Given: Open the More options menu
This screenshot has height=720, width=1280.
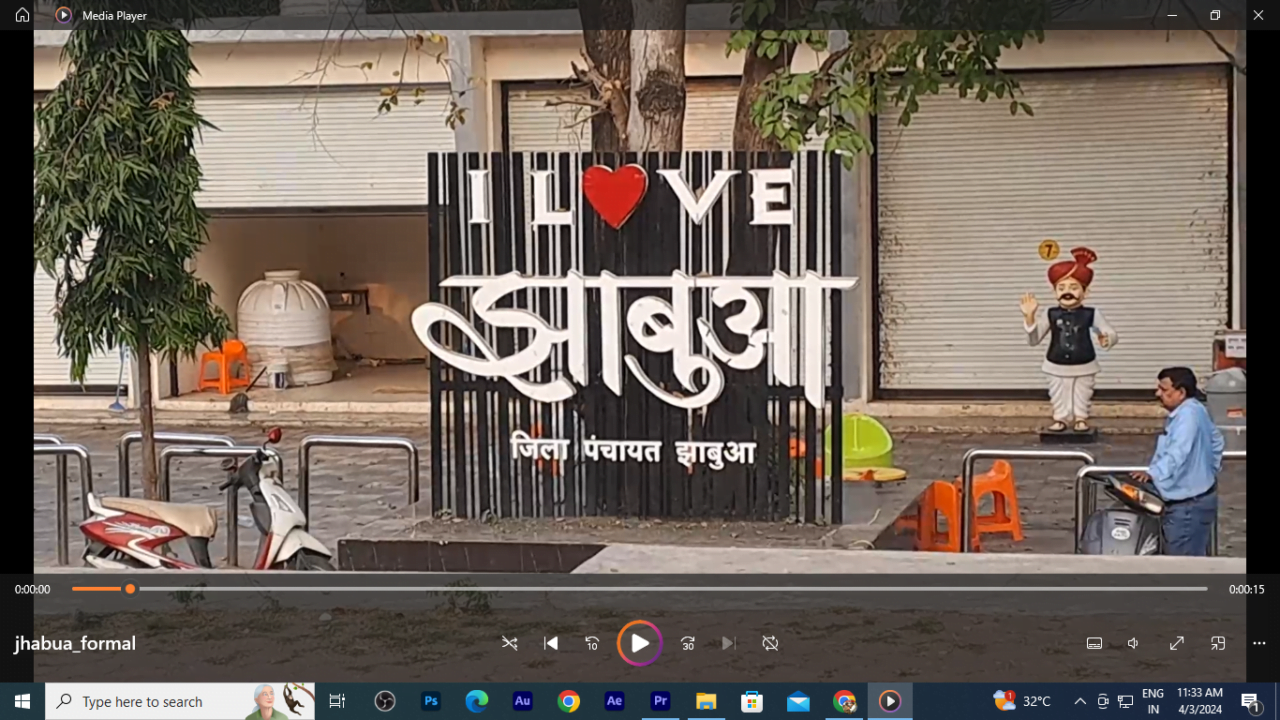Looking at the screenshot, I should [x=1259, y=643].
